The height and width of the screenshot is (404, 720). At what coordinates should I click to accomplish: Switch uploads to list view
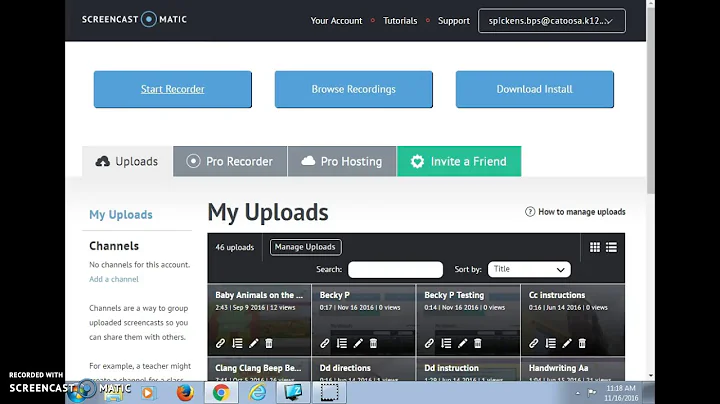(x=611, y=247)
